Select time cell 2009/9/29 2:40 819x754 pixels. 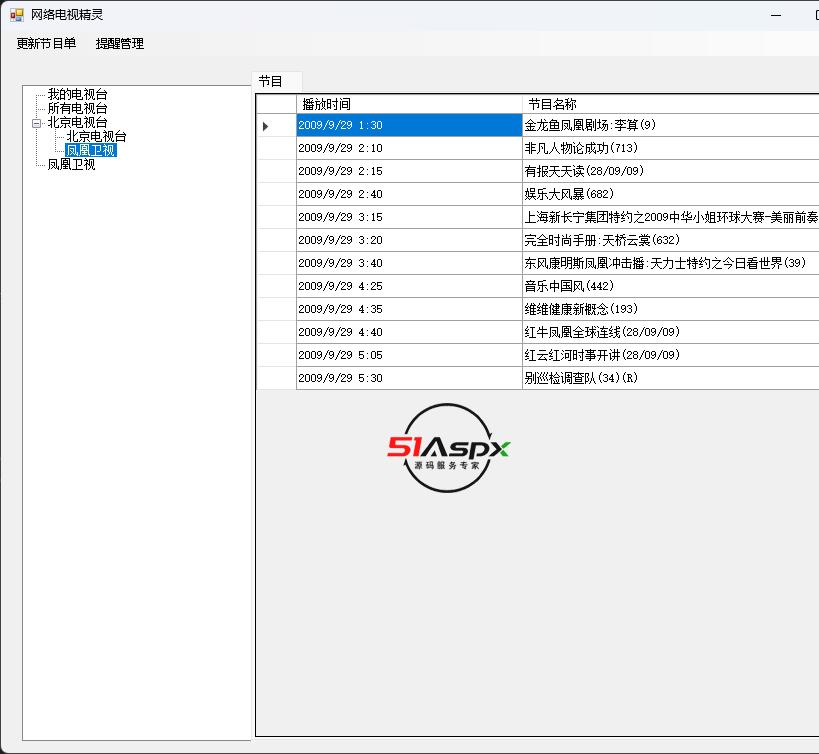(x=409, y=194)
